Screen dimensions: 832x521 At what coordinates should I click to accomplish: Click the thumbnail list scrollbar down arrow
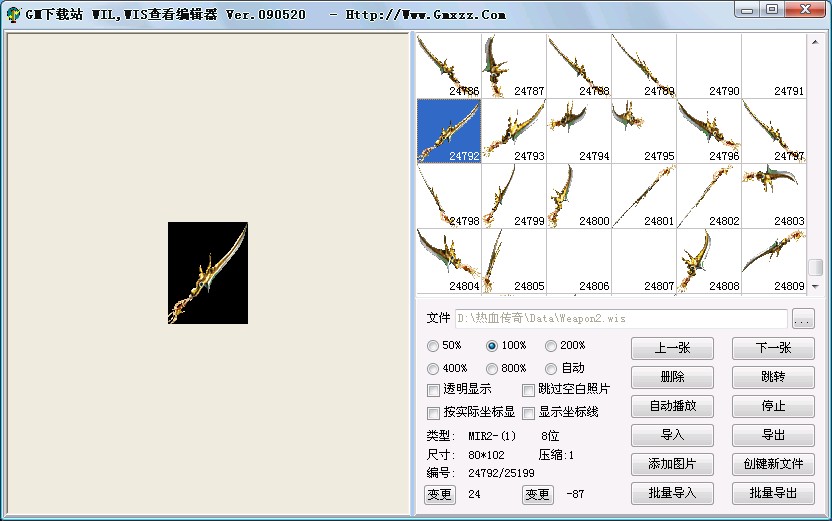pyautogui.click(x=815, y=286)
